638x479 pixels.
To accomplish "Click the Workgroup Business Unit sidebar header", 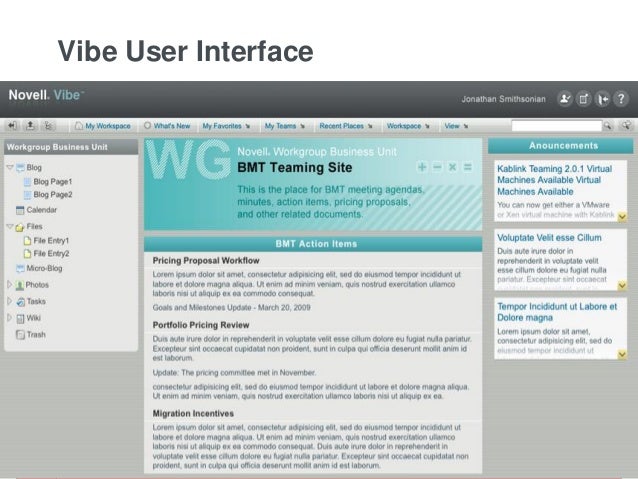I will coord(71,147).
